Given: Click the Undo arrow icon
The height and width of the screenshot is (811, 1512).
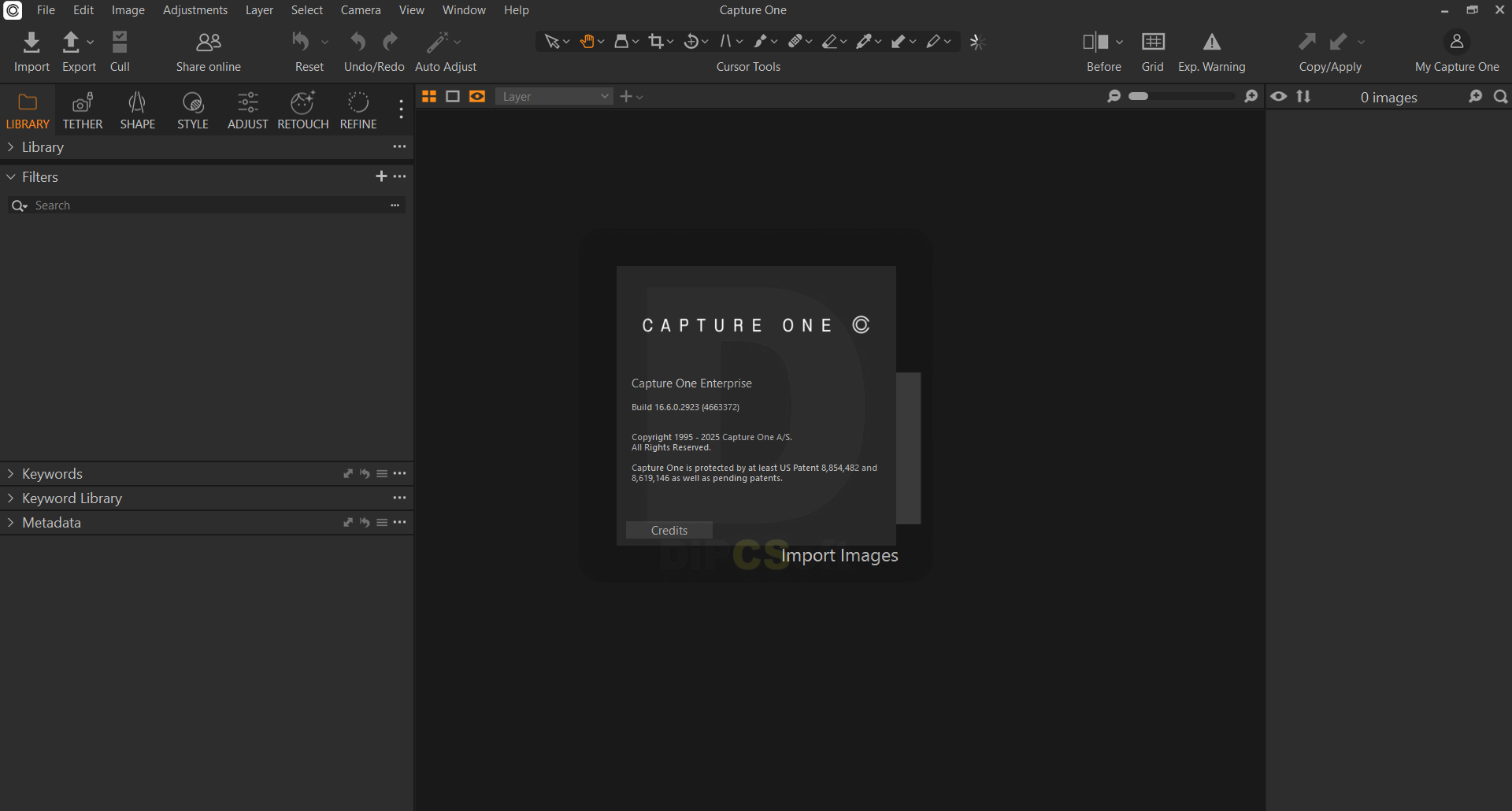Looking at the screenshot, I should (x=358, y=42).
